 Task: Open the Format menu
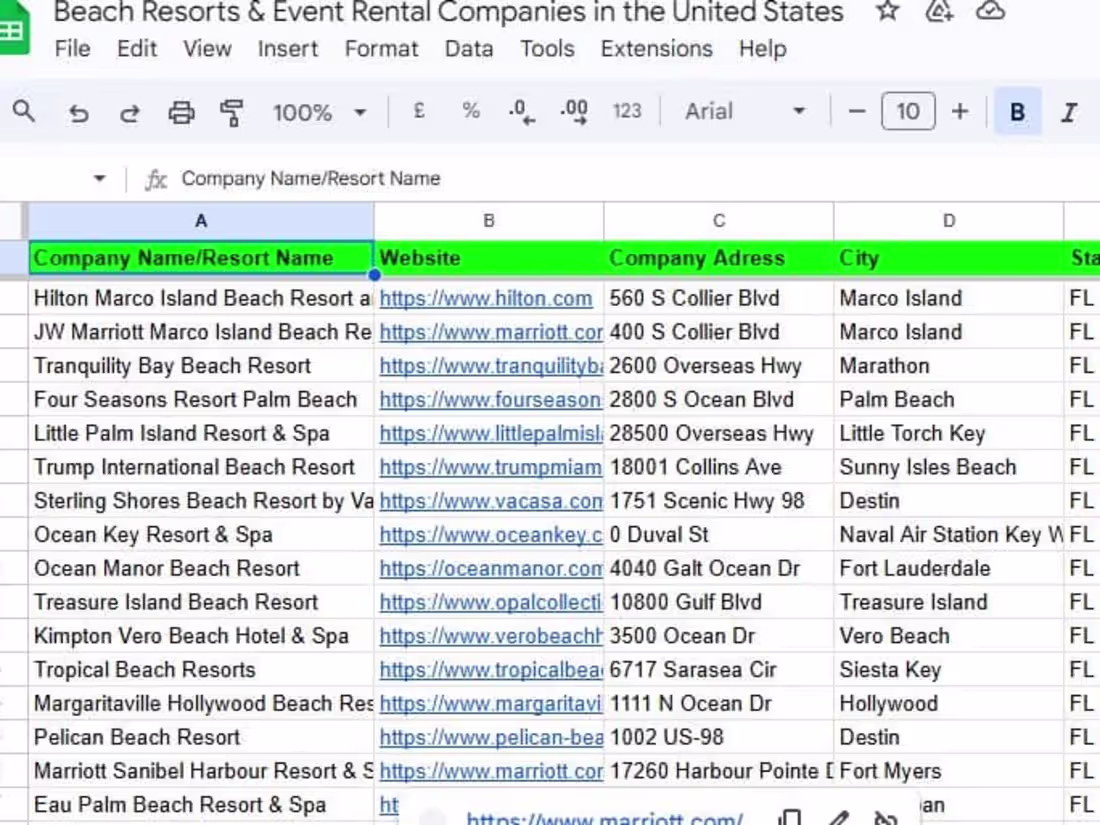381,48
